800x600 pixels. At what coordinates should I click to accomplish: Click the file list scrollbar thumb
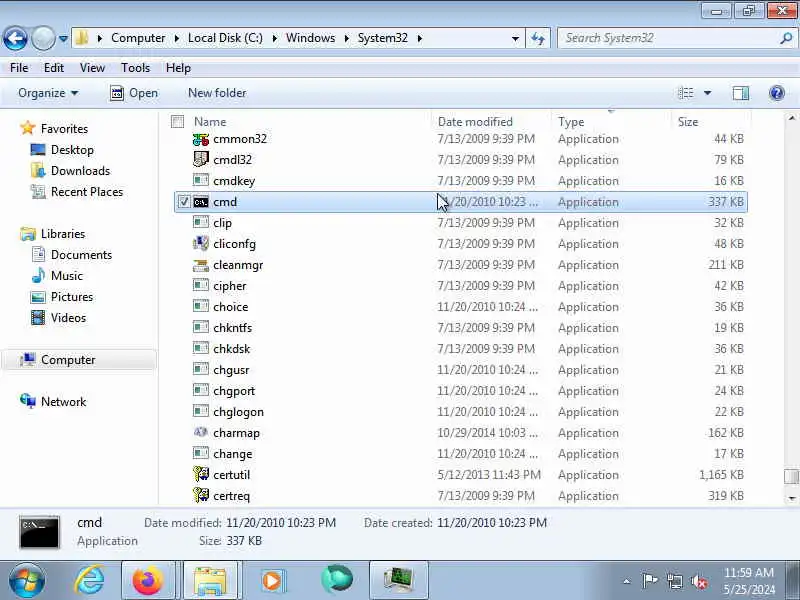coord(791,476)
